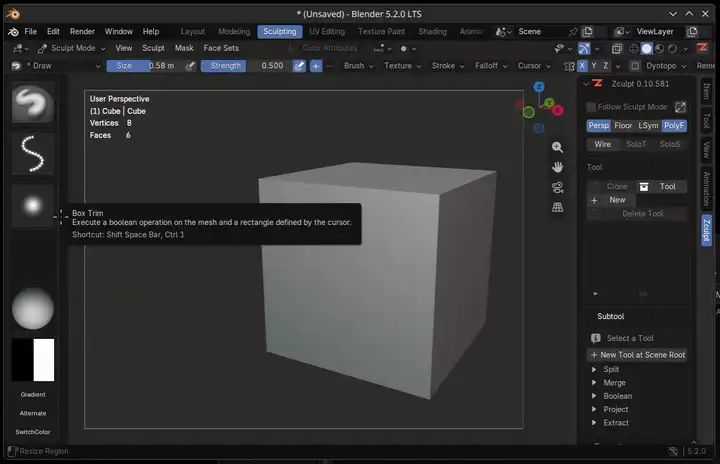This screenshot has height=464, width=720.
Task: Select the Draw brush thumbnail in toolbar
Action: pyautogui.click(x=33, y=102)
